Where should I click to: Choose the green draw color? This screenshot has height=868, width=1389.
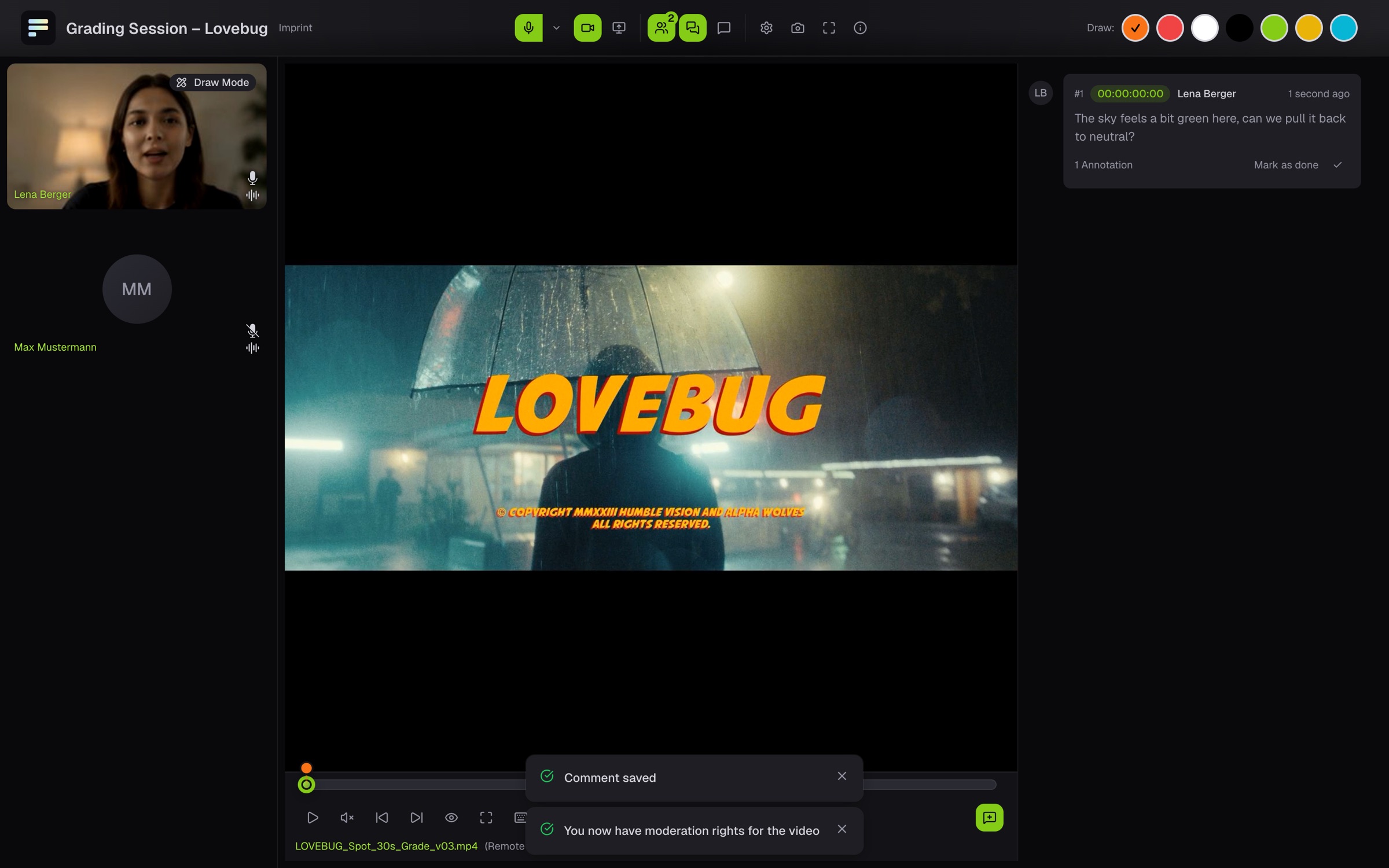pos(1274,28)
